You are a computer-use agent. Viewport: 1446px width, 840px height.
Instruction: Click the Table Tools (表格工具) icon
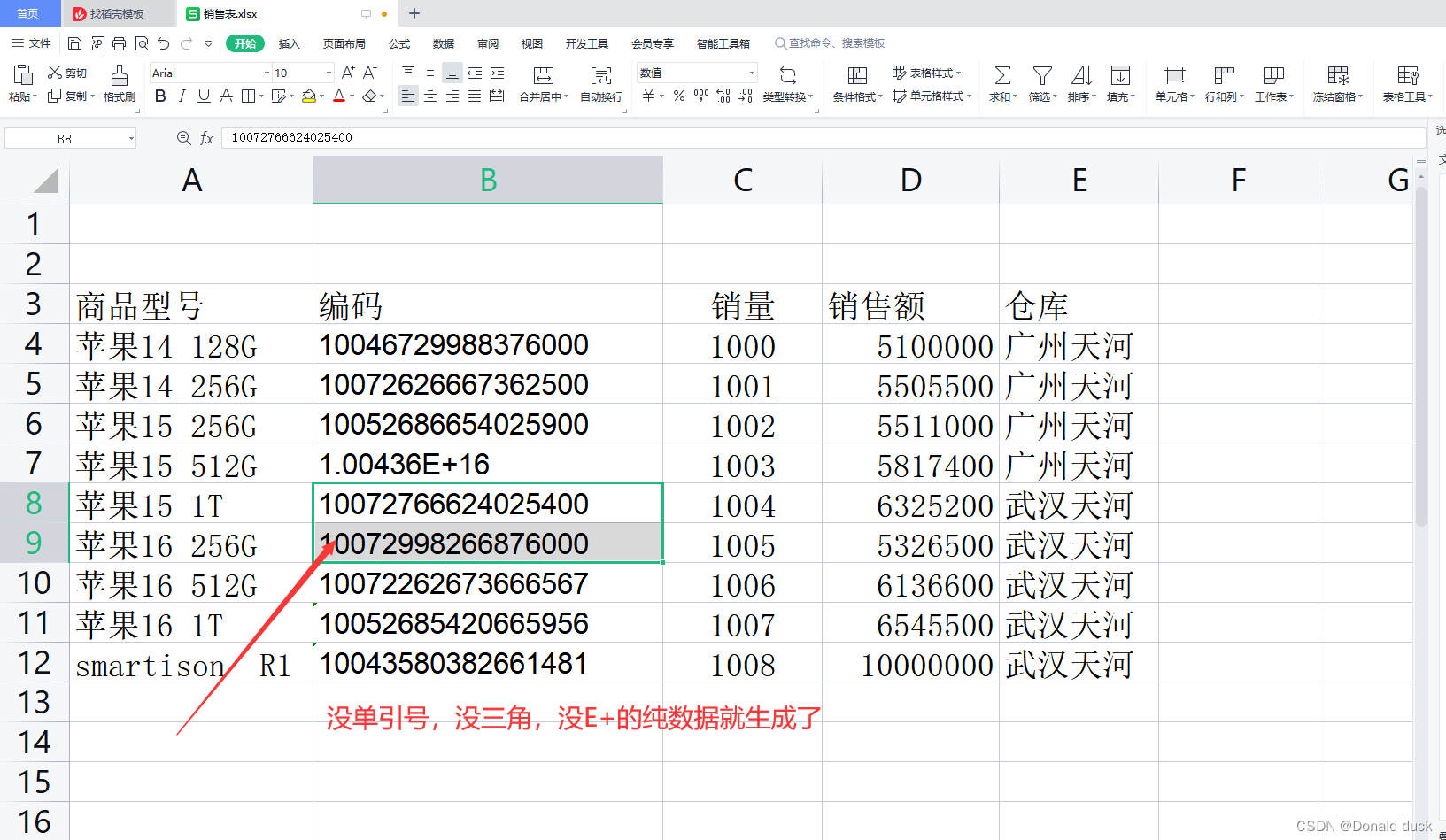click(1408, 75)
